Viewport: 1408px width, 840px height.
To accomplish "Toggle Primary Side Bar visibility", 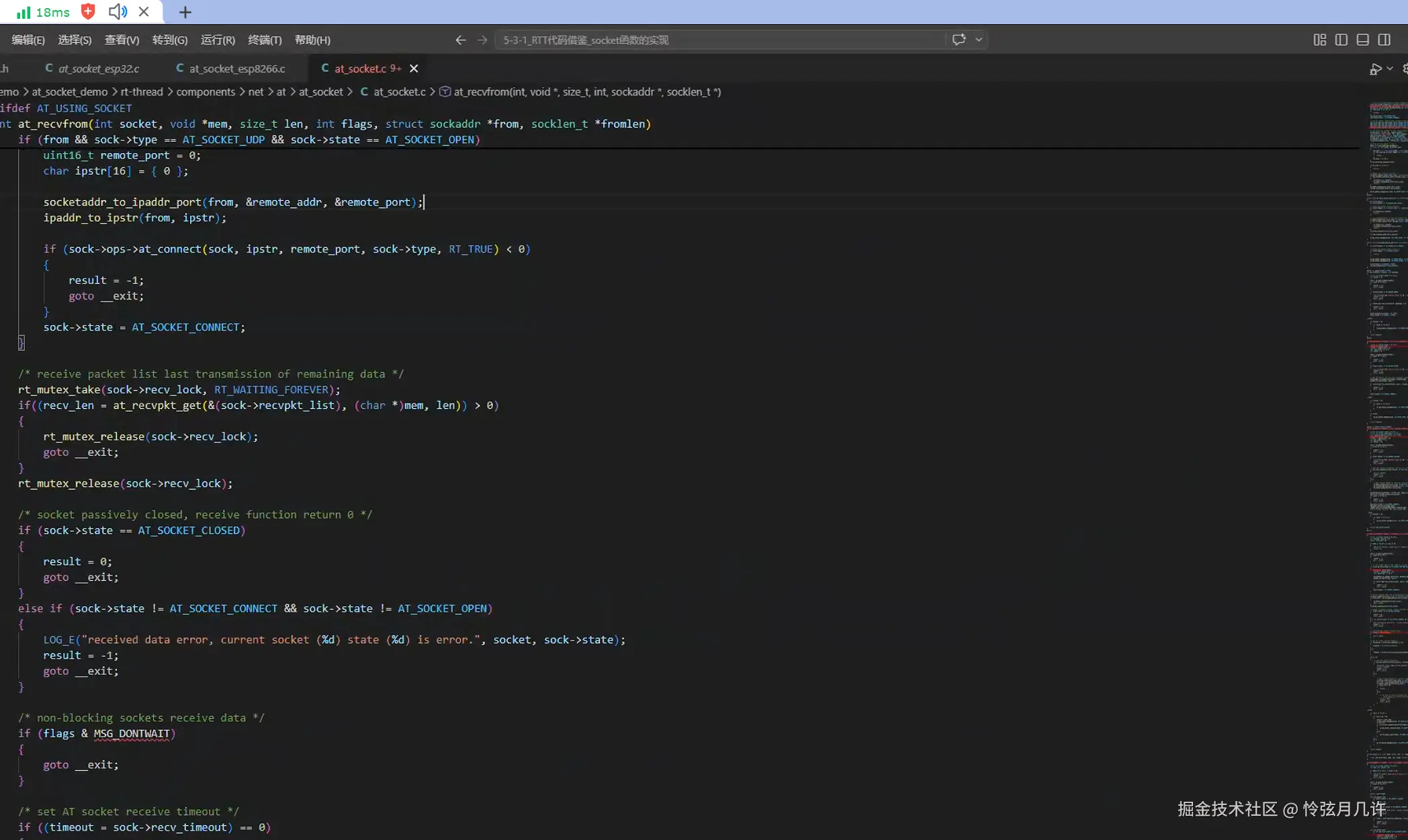I will pos(1341,40).
